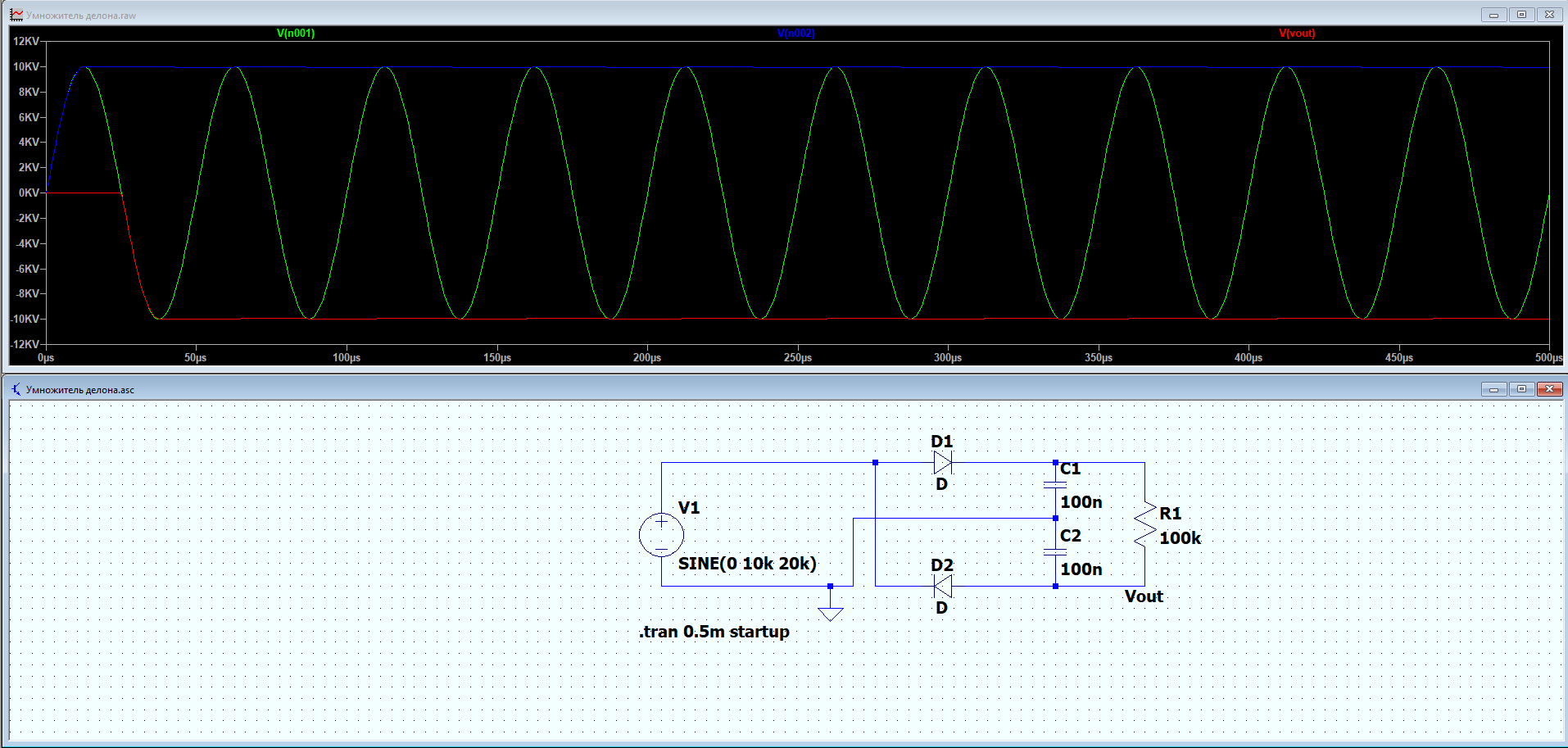This screenshot has width=1568, height=748.
Task: Select the V(n002) blue trace label
Action: 795,34
